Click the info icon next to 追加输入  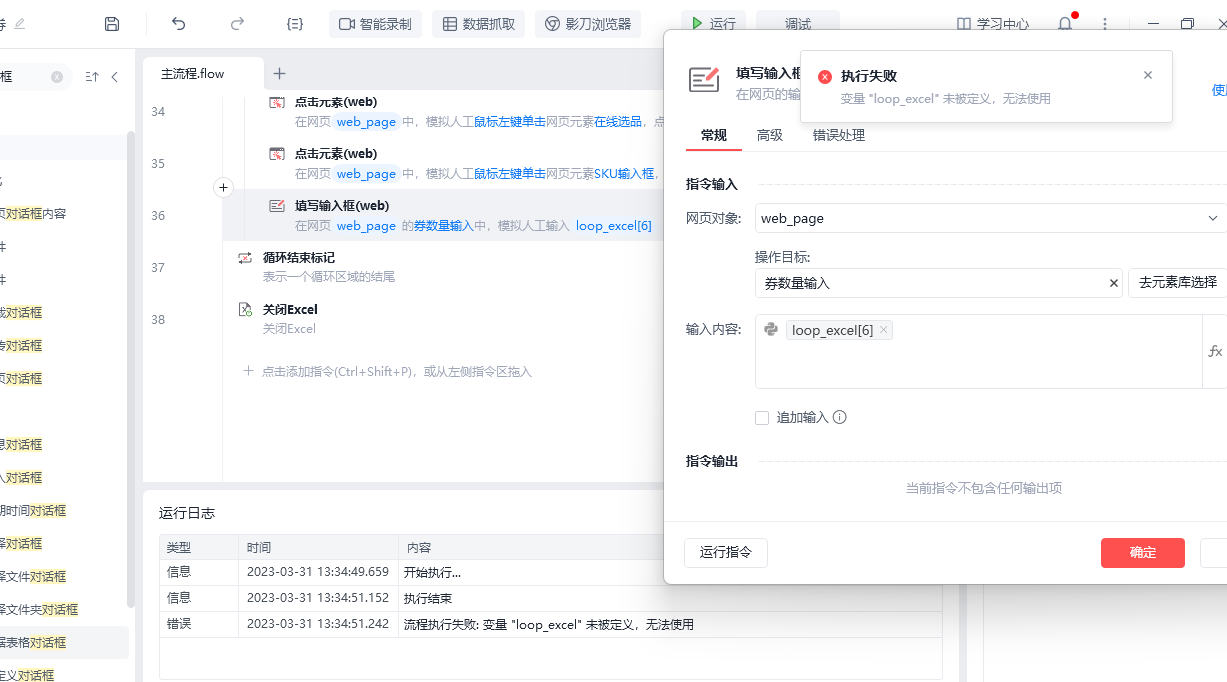[x=840, y=417]
